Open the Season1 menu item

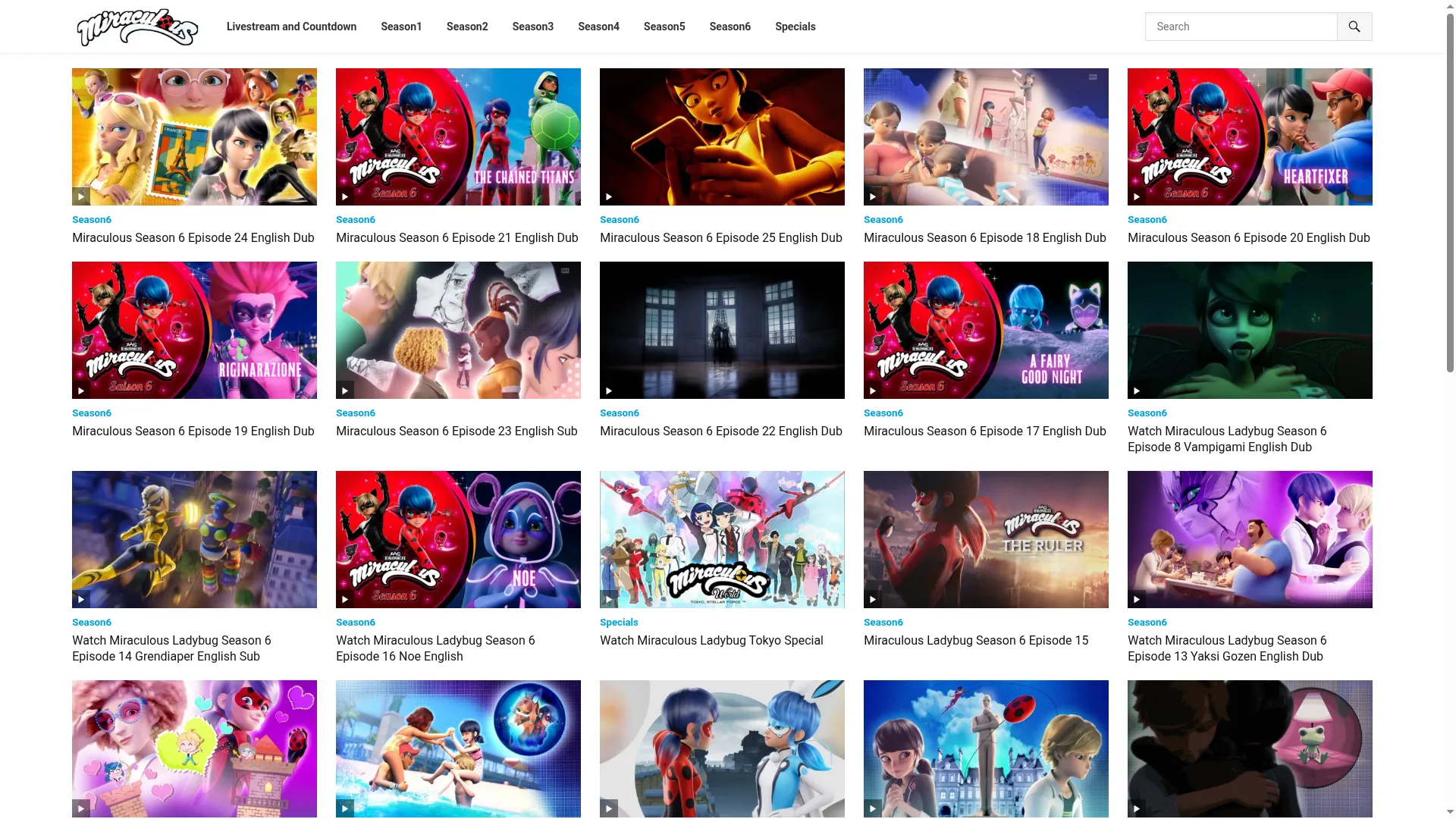[x=401, y=27]
